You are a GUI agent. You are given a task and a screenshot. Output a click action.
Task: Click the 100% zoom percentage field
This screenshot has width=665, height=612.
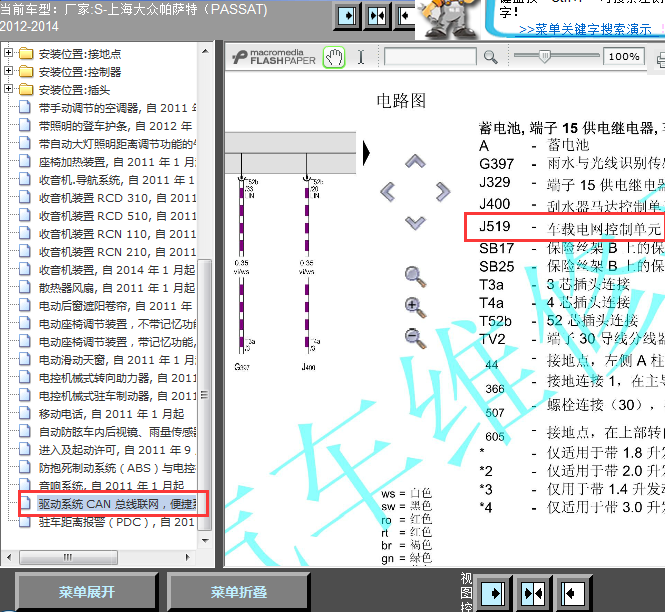[x=624, y=56]
